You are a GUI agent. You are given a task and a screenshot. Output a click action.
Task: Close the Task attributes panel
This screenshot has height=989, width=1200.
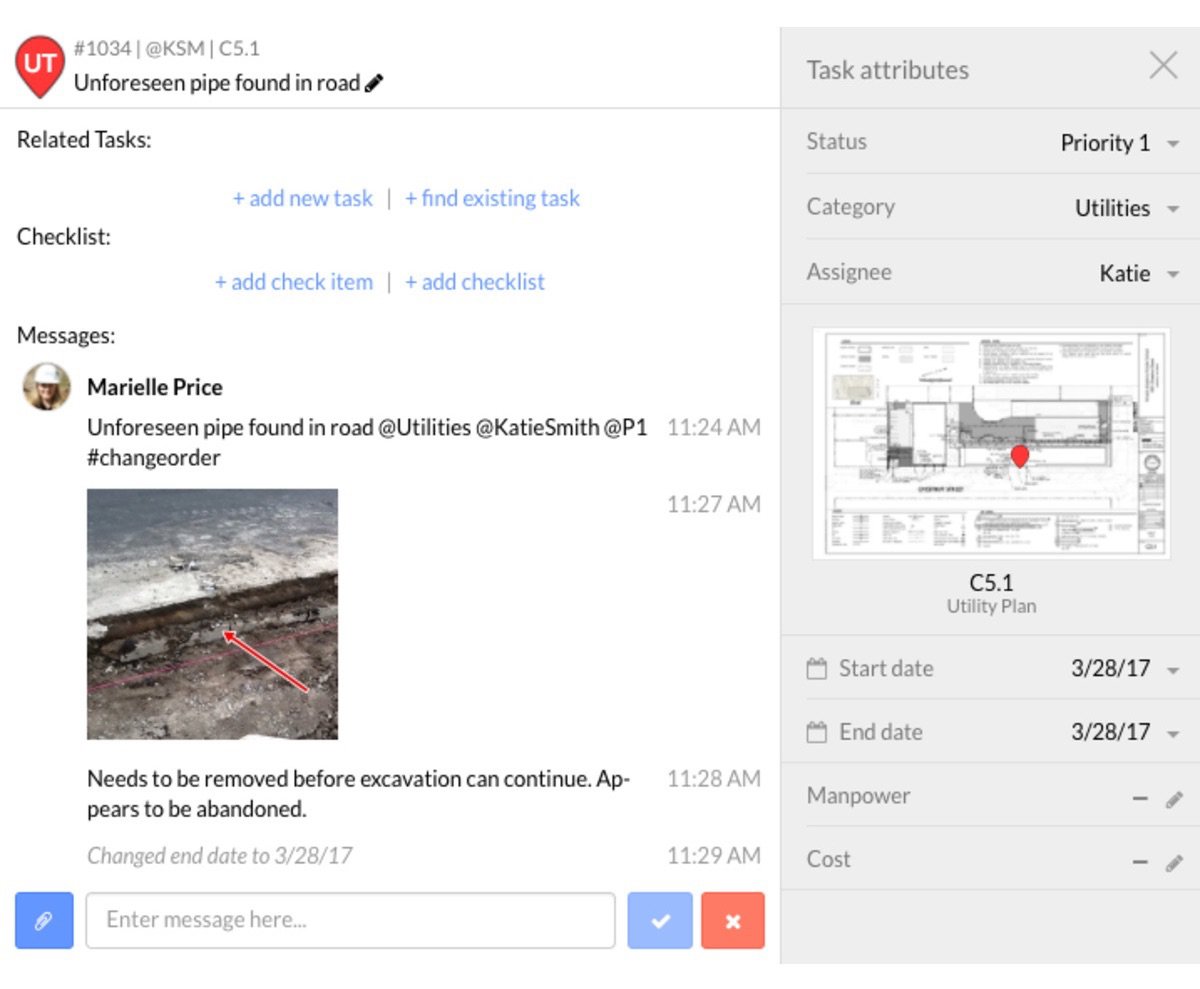point(1163,67)
